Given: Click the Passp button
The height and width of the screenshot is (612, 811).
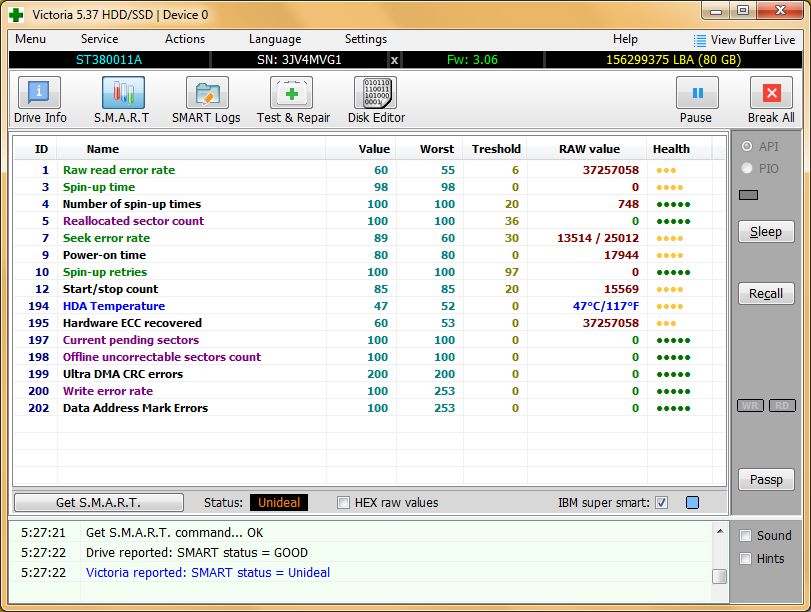Looking at the screenshot, I should coord(766,480).
